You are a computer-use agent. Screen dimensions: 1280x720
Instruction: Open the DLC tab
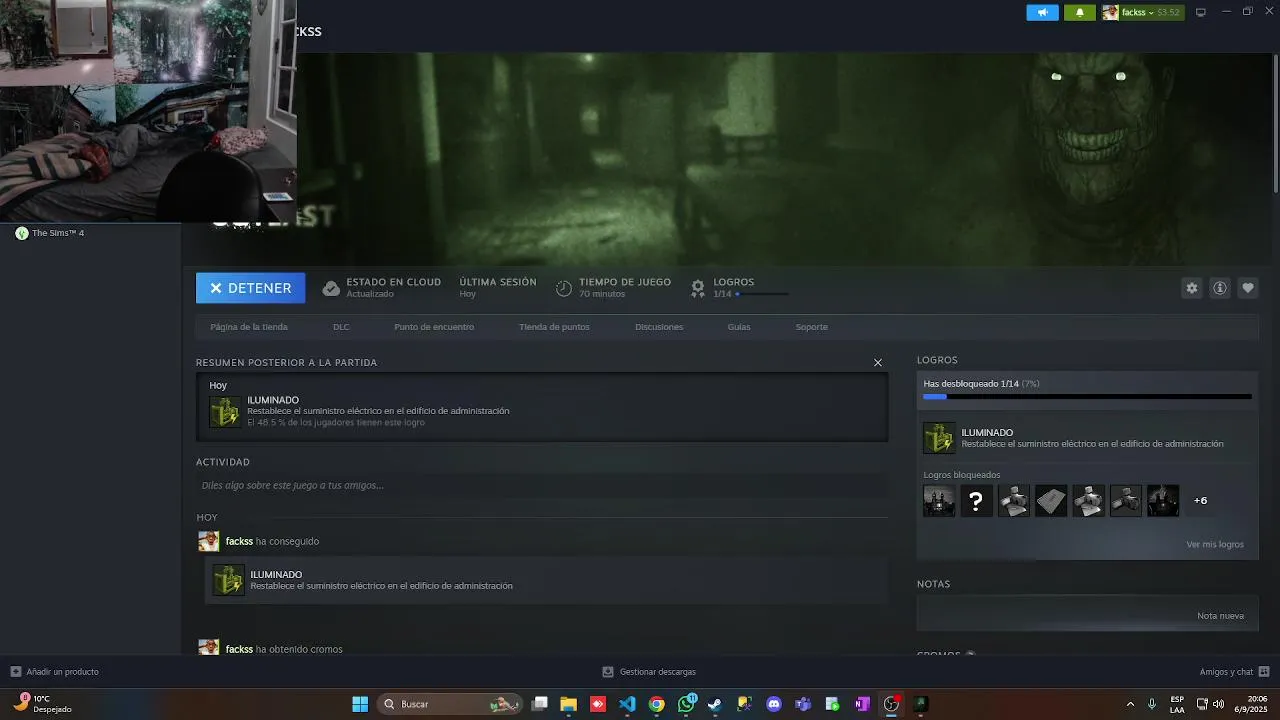(341, 327)
